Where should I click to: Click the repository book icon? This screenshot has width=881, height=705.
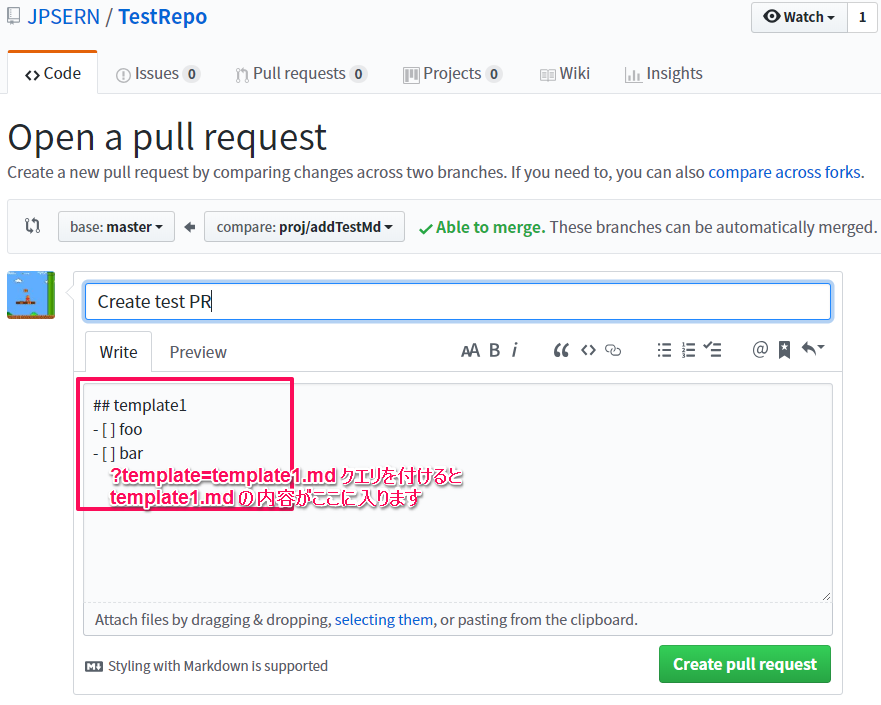tap(13, 16)
